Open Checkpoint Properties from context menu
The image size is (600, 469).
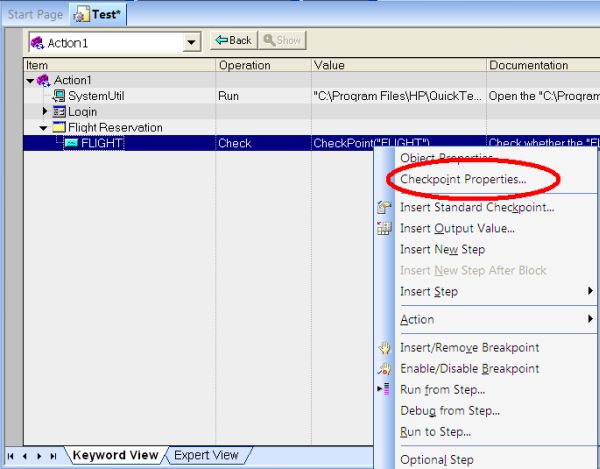pos(463,179)
